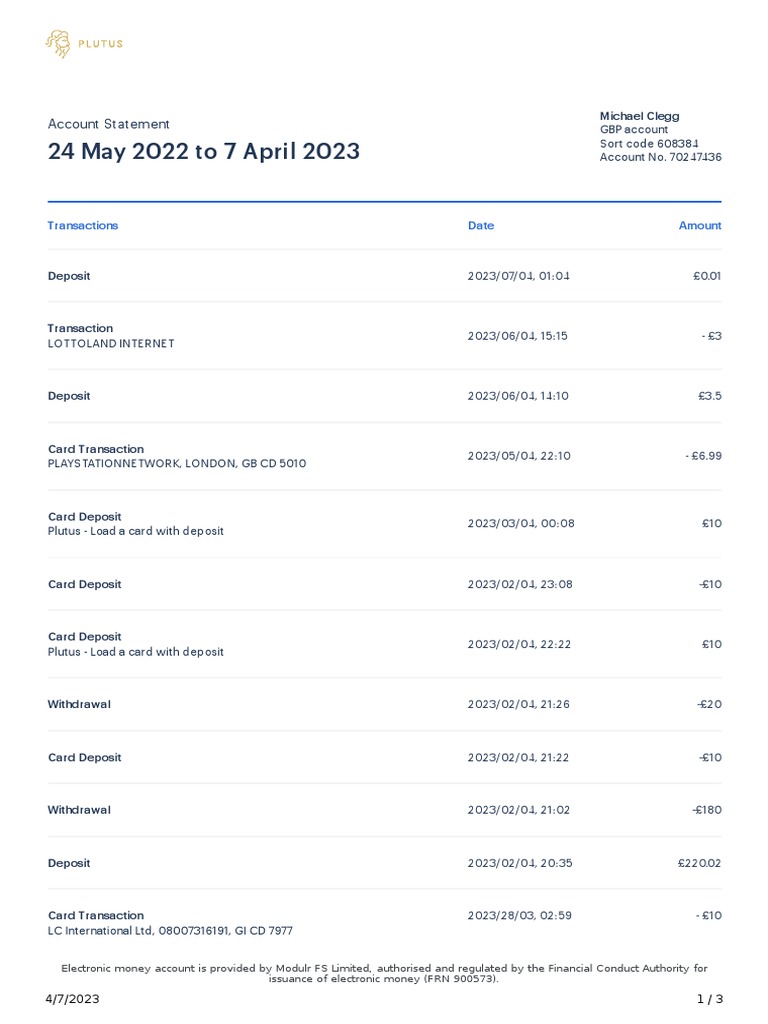Viewport: 768px width, 1024px height.
Task: Select the LOTTOLAND INTERNET transaction
Action: 111,343
